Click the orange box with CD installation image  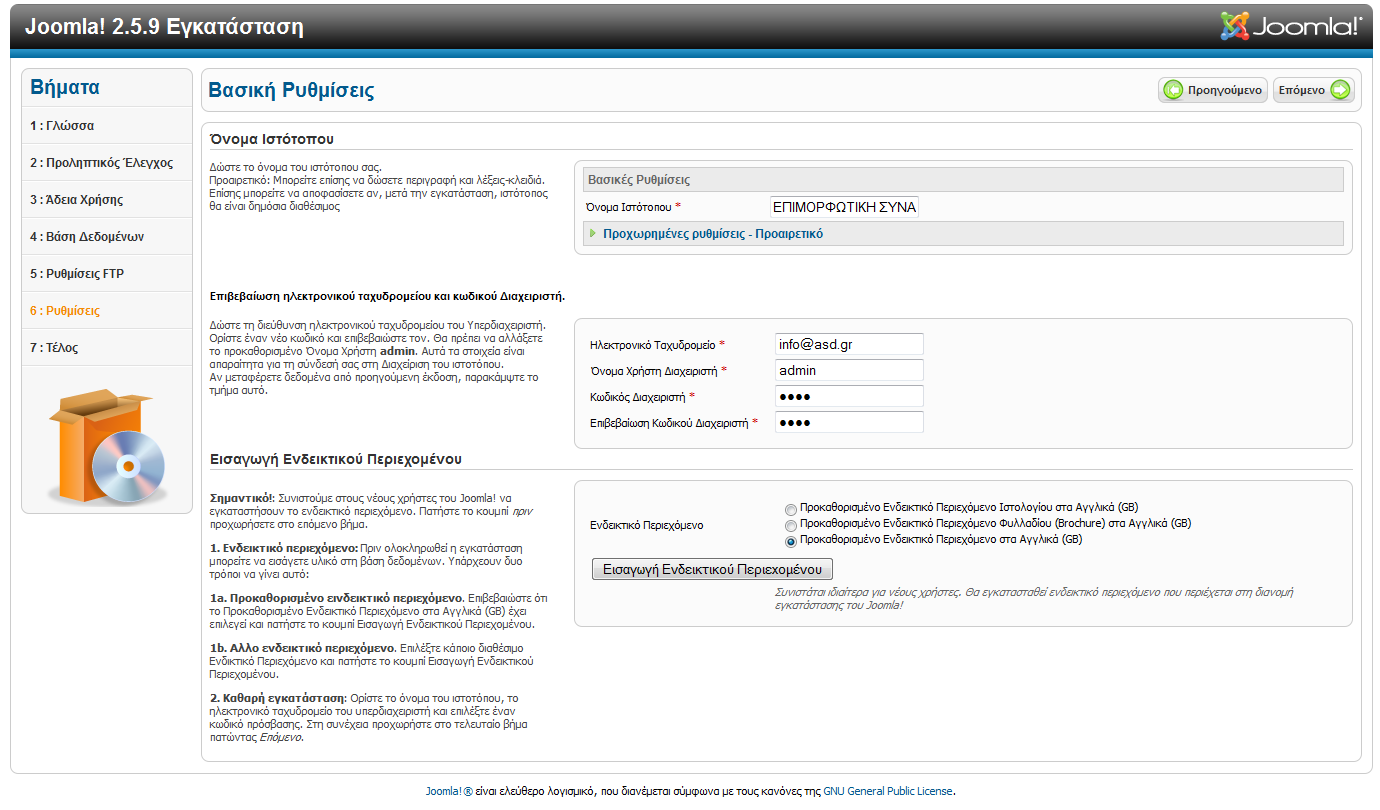point(107,448)
